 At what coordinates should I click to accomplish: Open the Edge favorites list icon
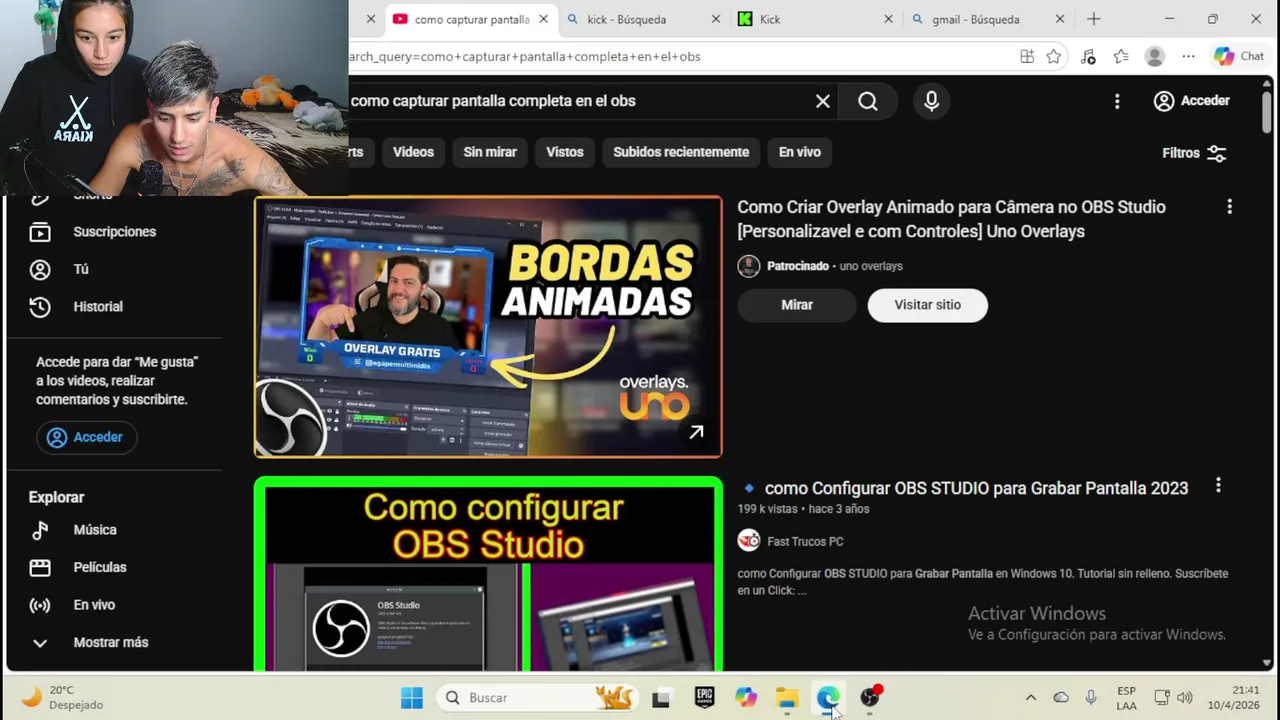click(1121, 57)
